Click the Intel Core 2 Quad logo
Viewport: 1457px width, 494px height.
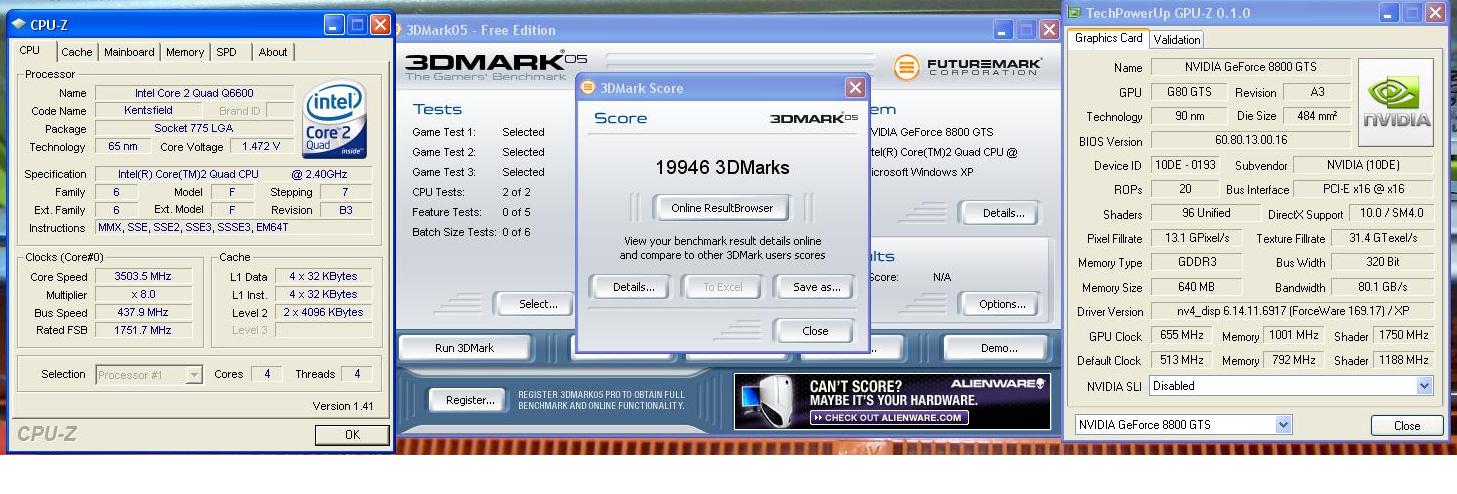click(x=334, y=120)
